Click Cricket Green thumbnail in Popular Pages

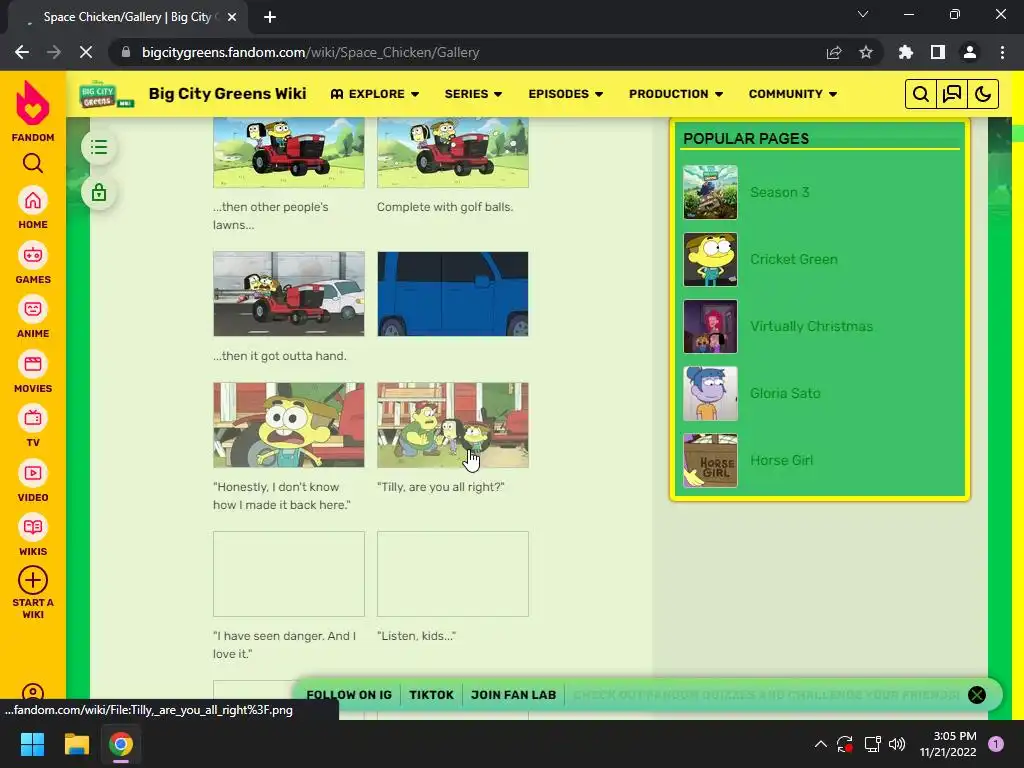pos(711,259)
